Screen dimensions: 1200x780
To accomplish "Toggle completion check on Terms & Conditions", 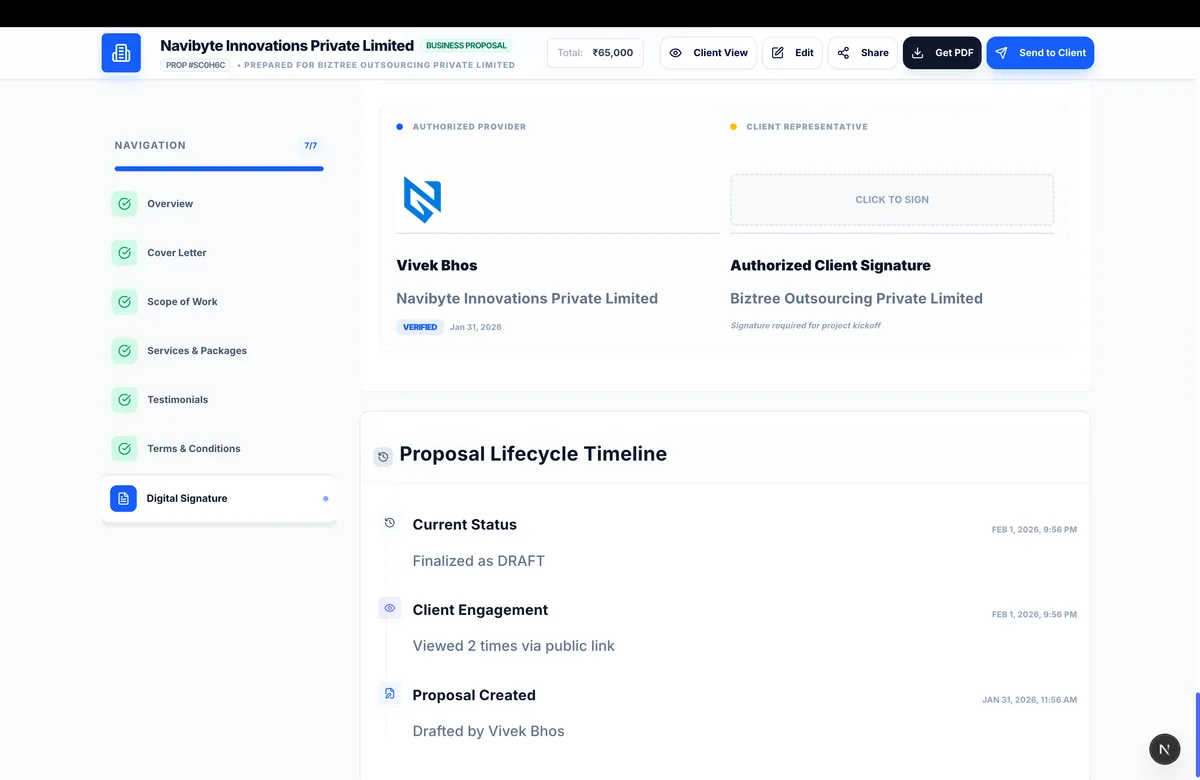I will pos(124,448).
